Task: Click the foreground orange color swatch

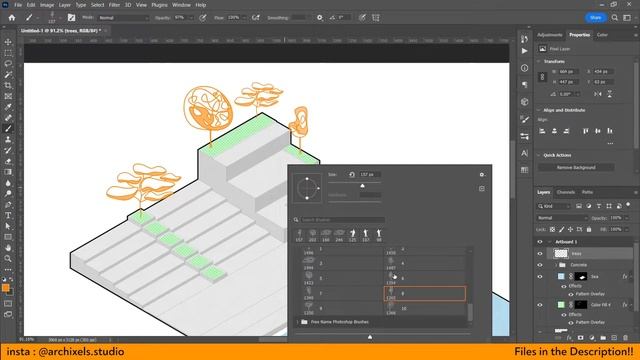Action: (6, 288)
